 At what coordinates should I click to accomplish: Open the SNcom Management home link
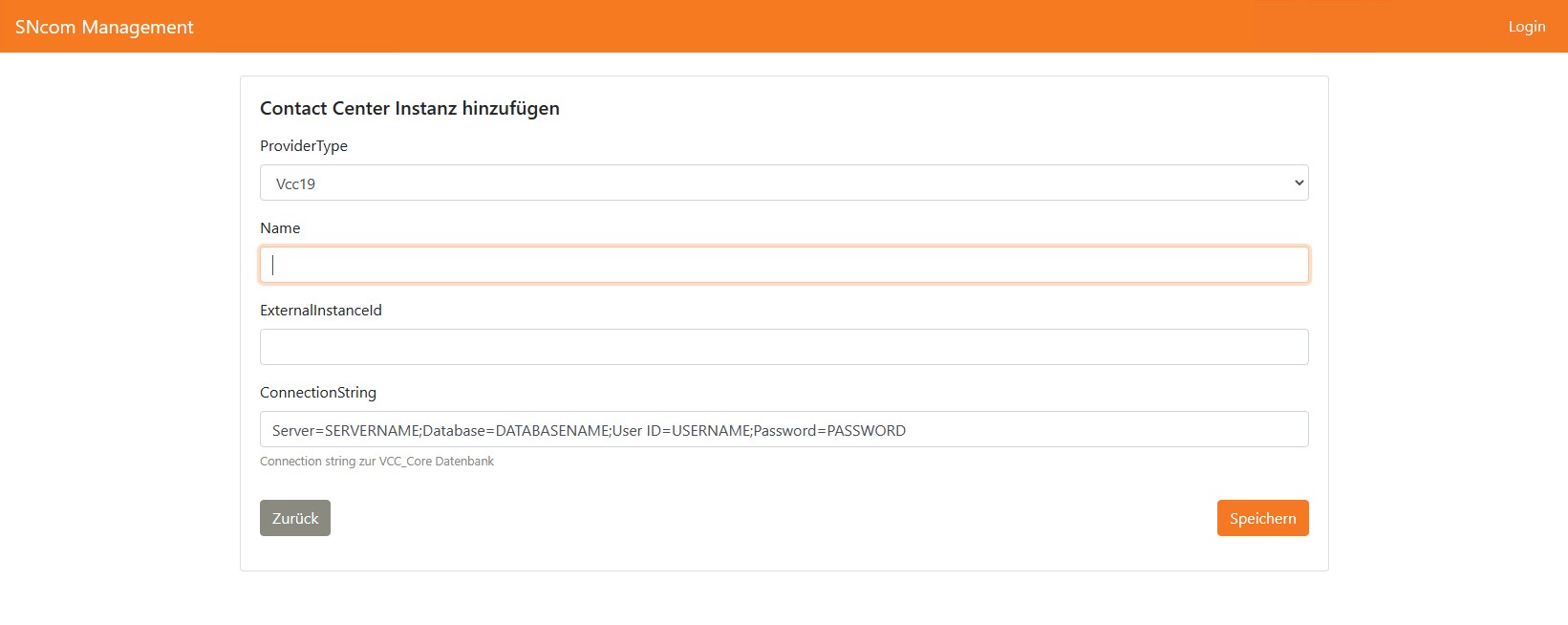104,27
